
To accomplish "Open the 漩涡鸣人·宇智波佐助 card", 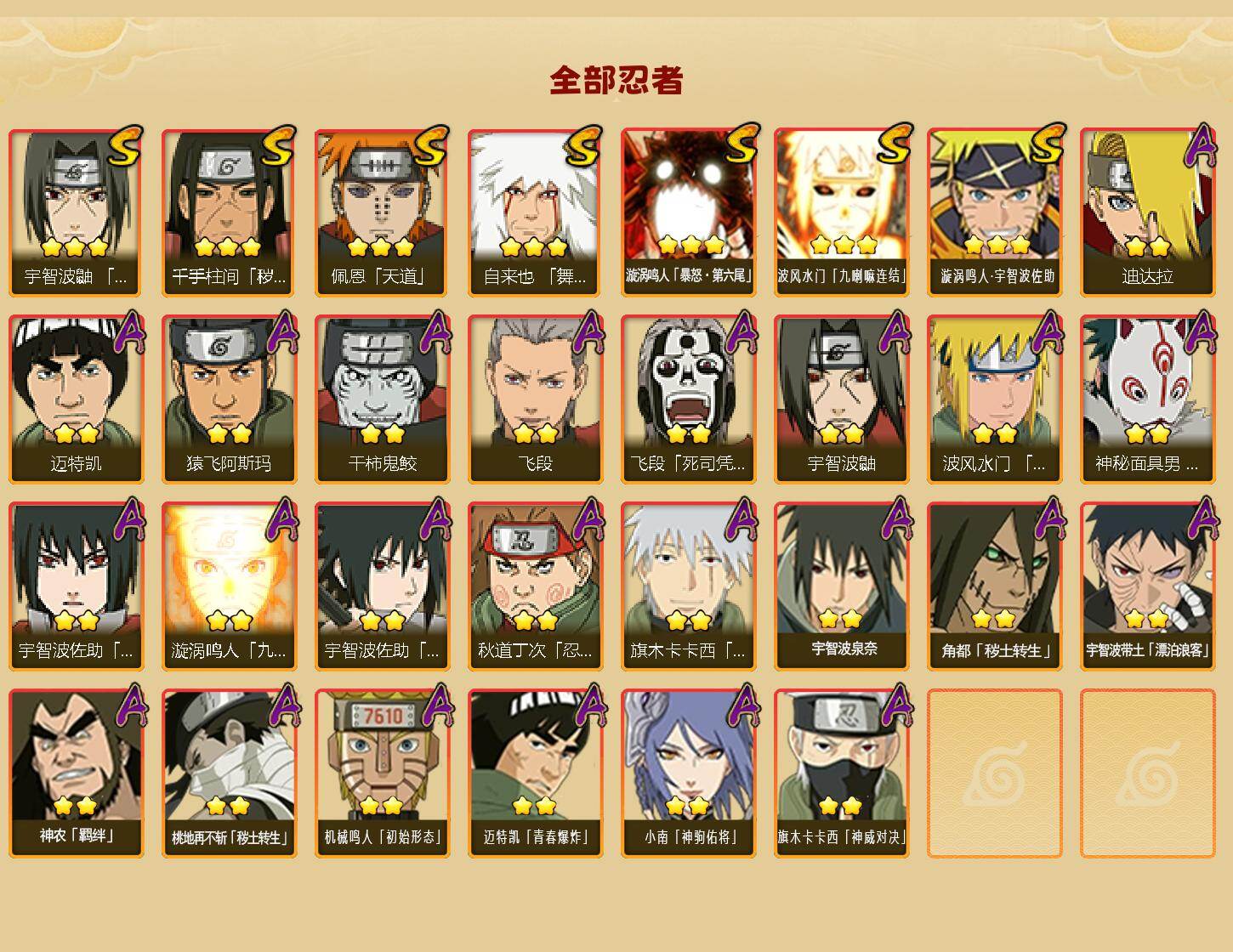I will click(994, 212).
